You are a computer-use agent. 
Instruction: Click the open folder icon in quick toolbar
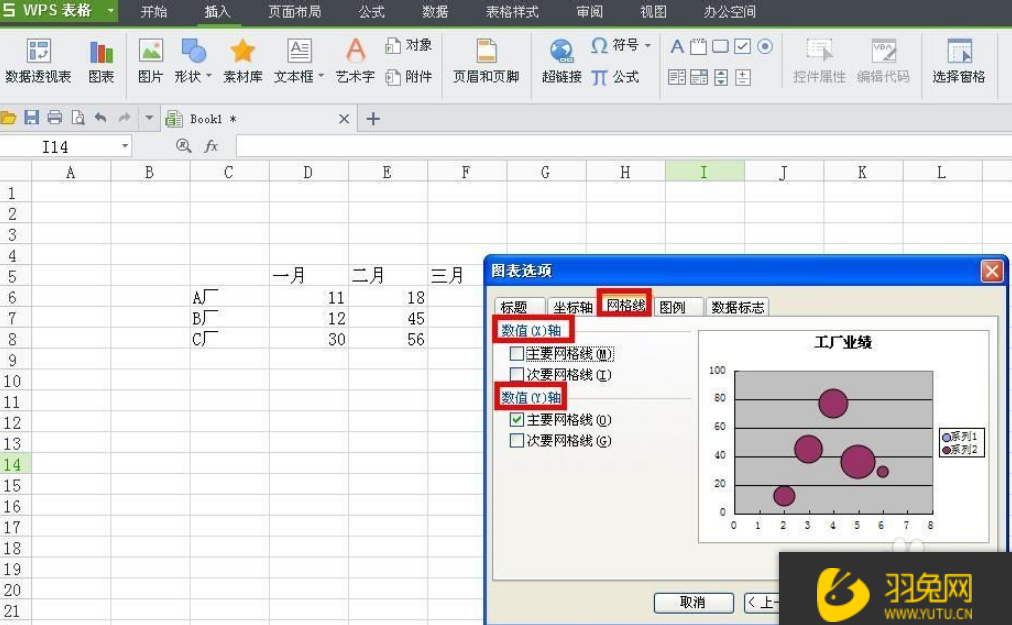tap(8, 118)
